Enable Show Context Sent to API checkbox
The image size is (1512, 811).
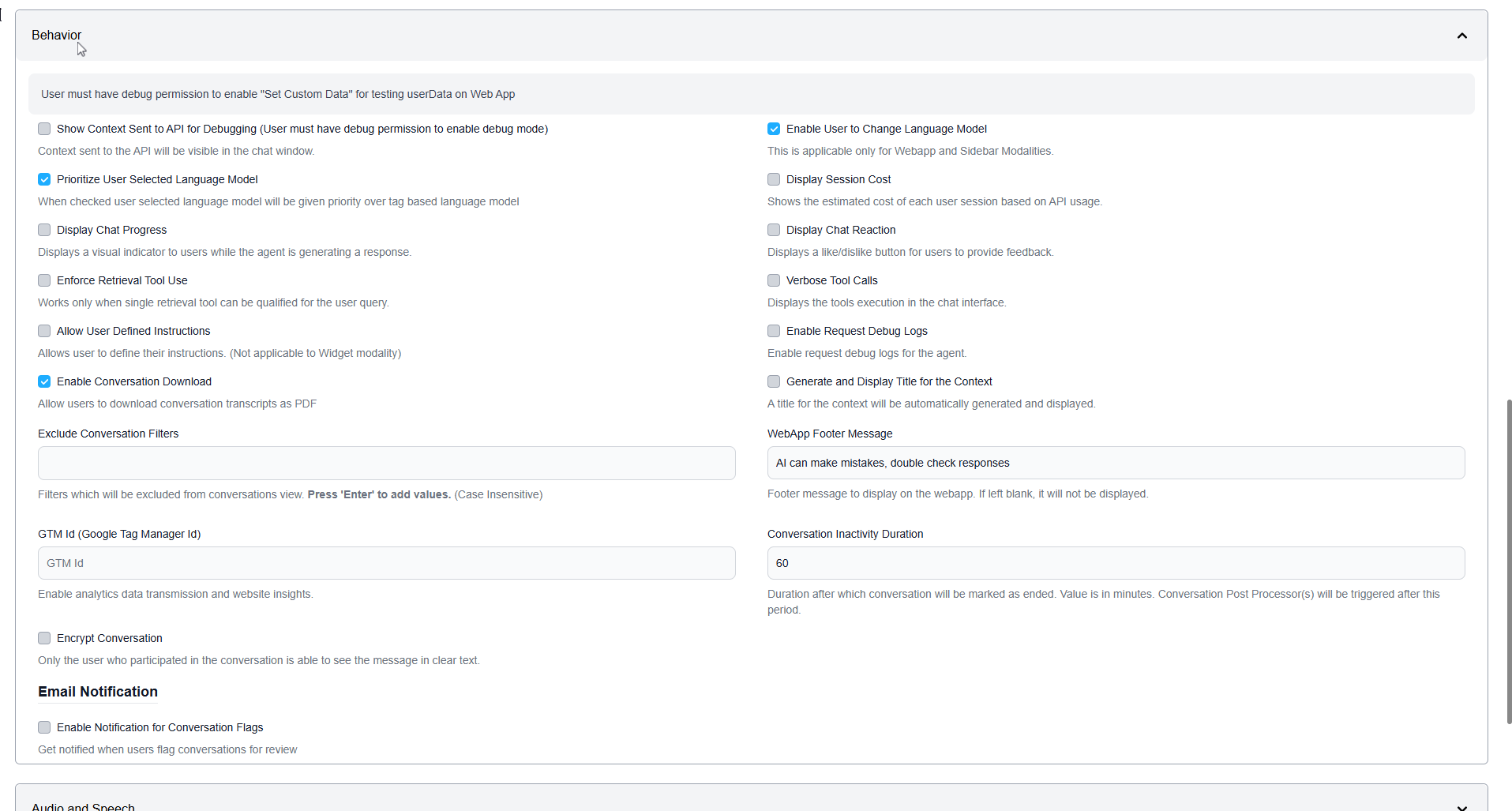(44, 129)
